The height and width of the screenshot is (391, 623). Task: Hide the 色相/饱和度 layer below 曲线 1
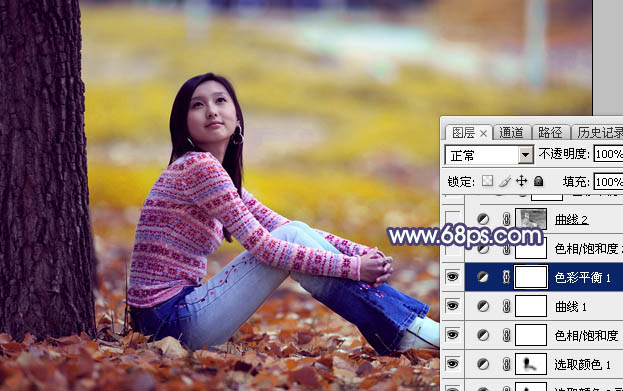pos(453,335)
